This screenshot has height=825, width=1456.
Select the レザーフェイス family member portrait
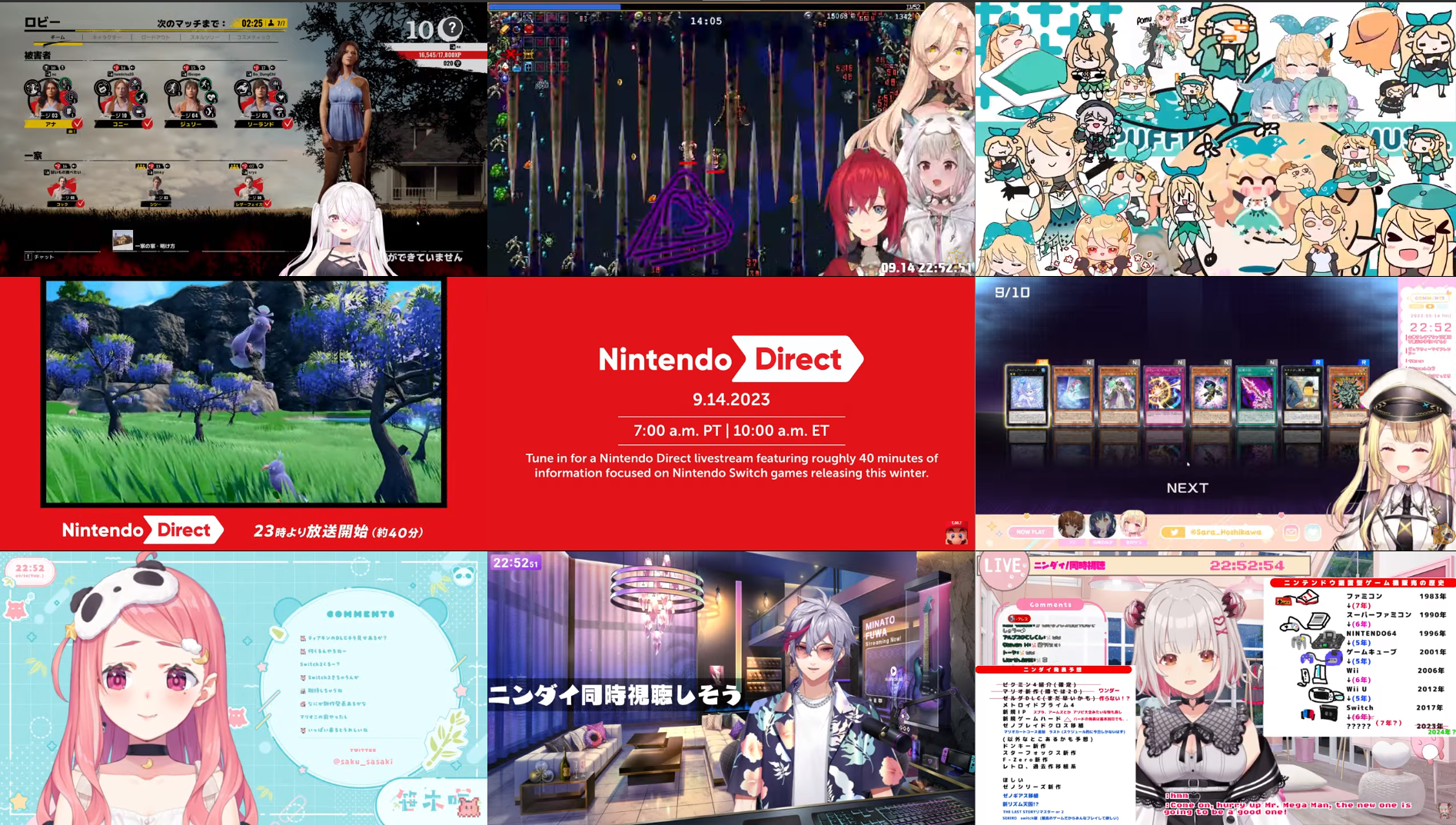(x=249, y=187)
